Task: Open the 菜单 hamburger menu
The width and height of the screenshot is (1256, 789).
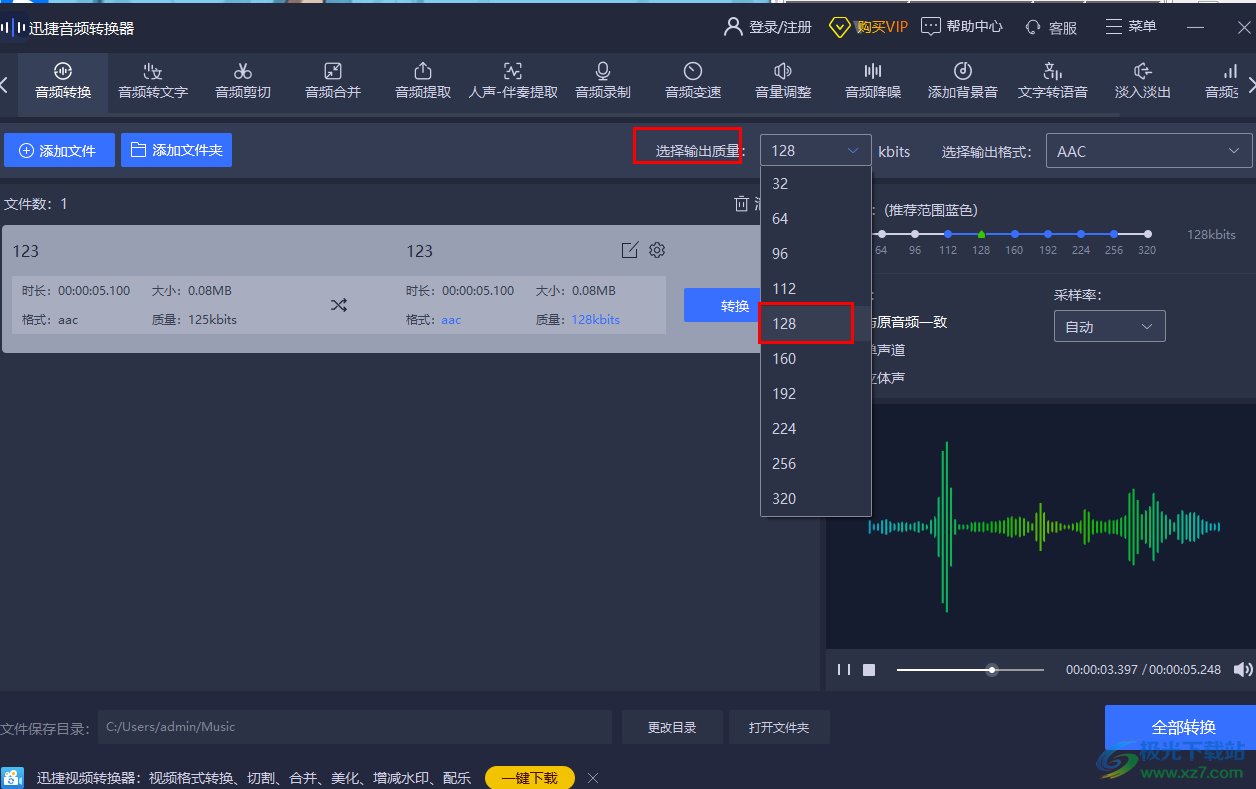Action: pos(1131,27)
